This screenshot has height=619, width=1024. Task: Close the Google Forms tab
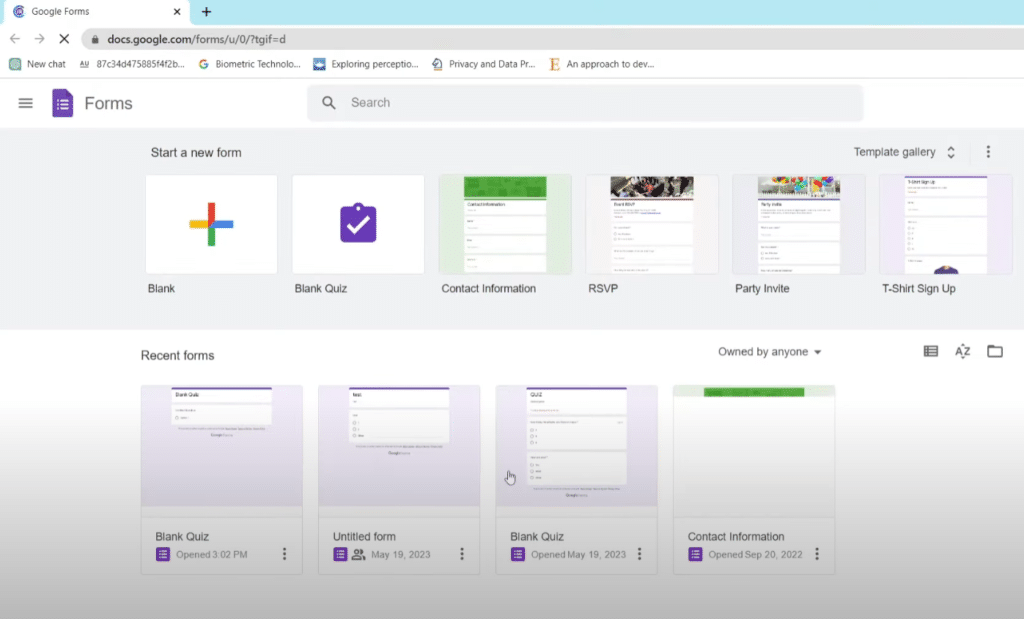click(x=177, y=12)
